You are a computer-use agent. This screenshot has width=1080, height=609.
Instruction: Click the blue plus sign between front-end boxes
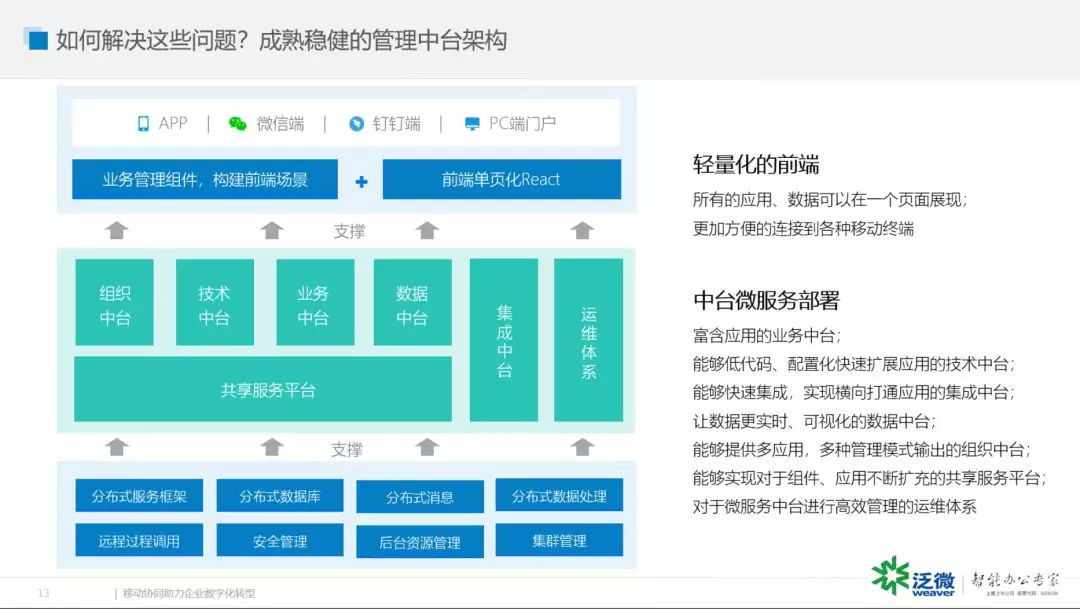(361, 181)
